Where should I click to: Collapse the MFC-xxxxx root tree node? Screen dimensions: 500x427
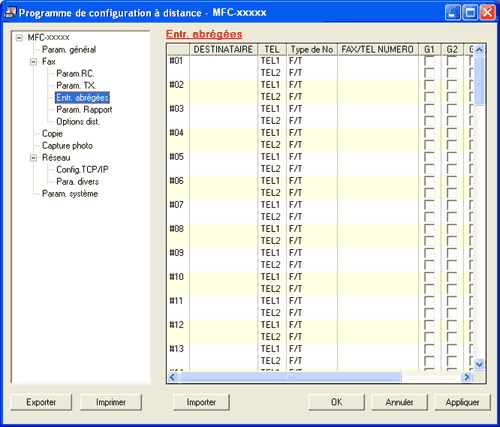coord(19,38)
